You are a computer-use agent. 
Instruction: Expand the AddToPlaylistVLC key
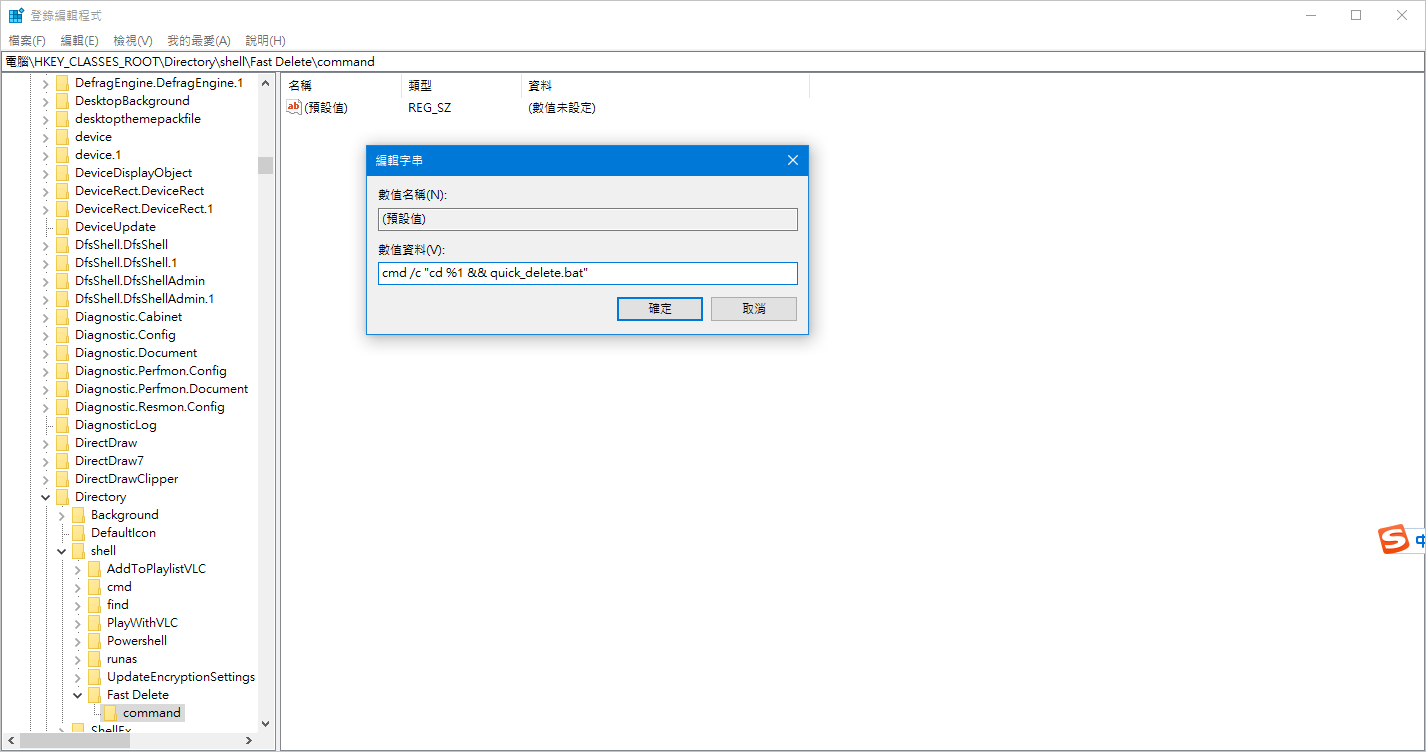[77, 569]
